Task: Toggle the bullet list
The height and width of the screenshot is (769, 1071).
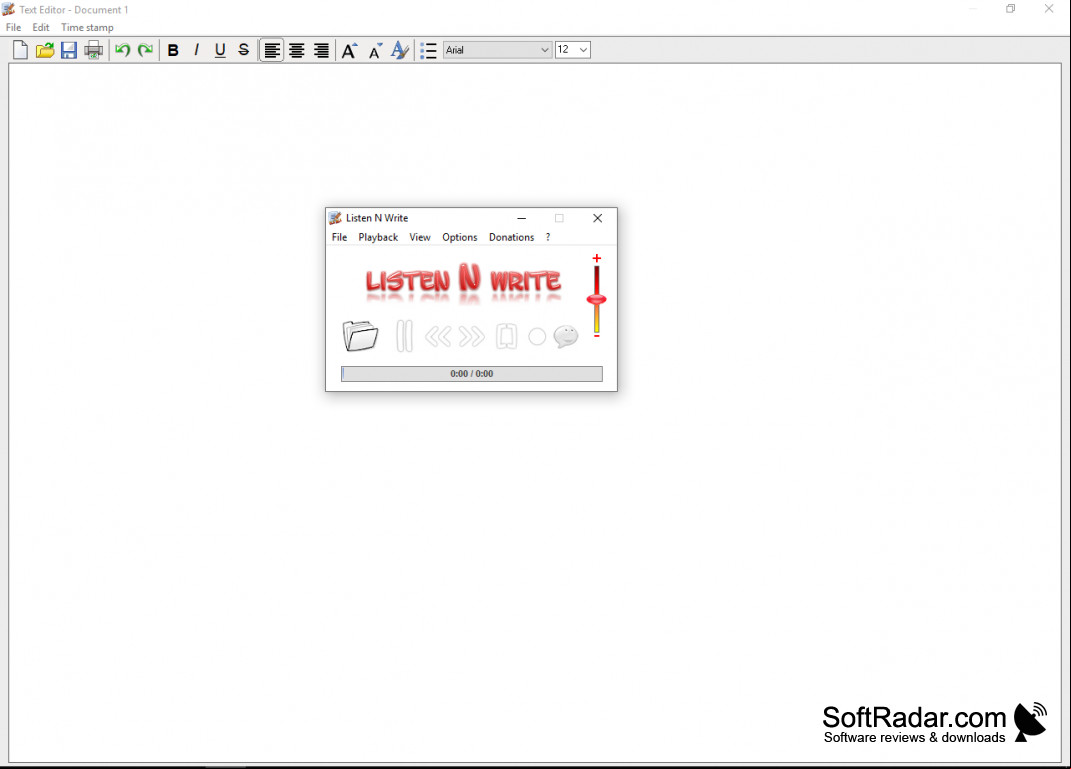Action: 428,50
